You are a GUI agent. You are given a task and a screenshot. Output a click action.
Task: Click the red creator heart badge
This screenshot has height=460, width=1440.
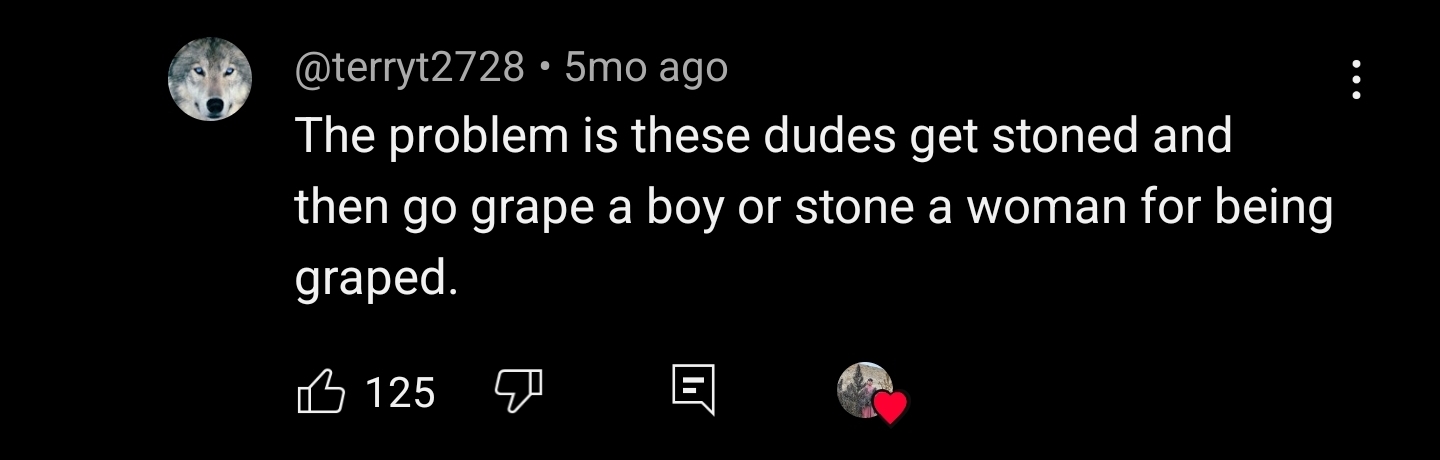pos(889,406)
